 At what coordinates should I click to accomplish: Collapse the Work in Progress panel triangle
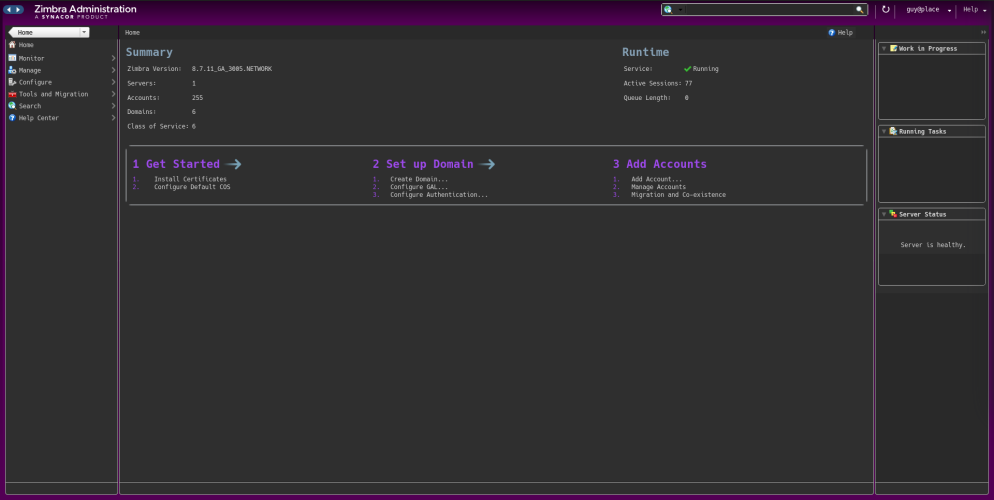pyautogui.click(x=884, y=49)
